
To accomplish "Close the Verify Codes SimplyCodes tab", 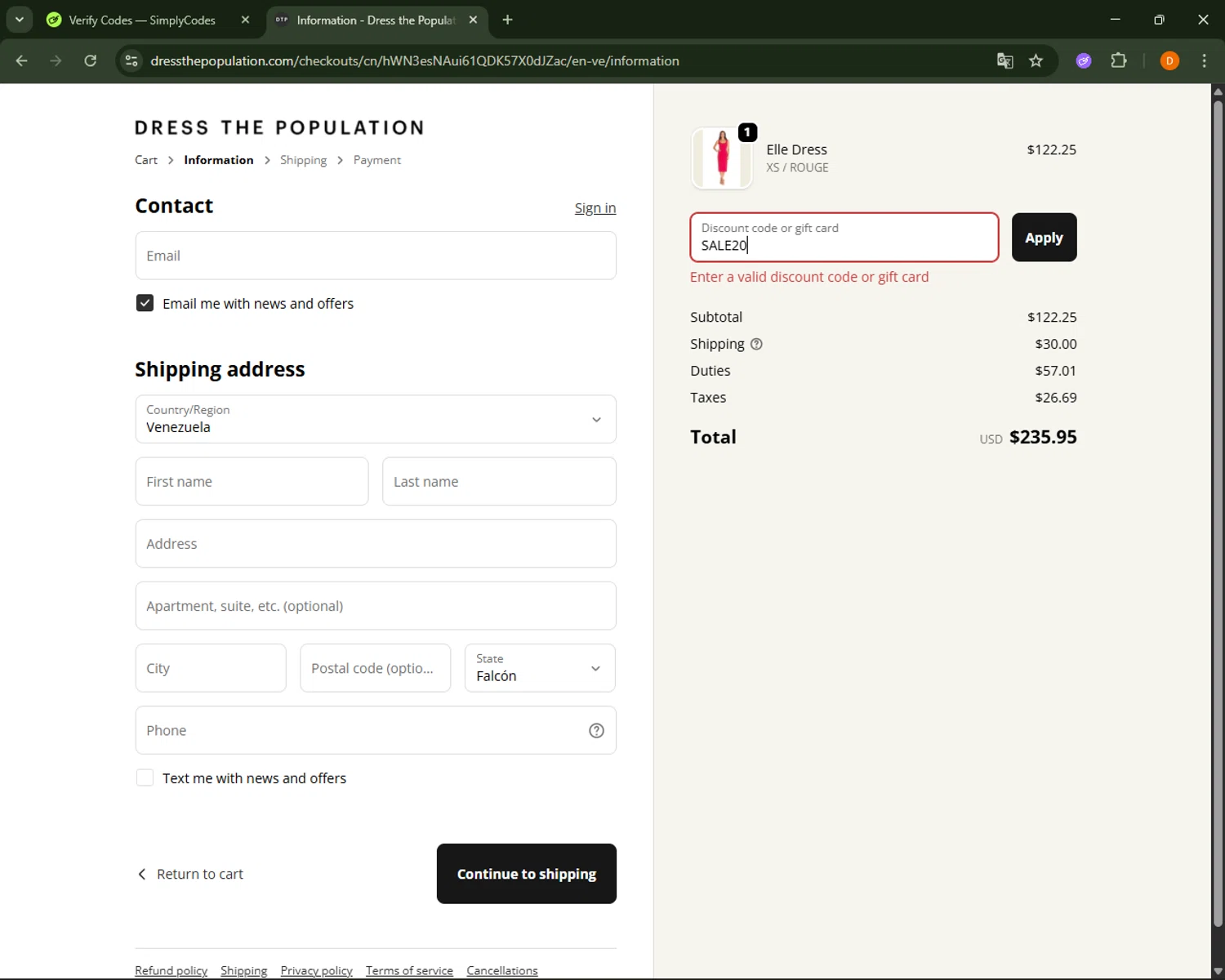I will pos(245,20).
